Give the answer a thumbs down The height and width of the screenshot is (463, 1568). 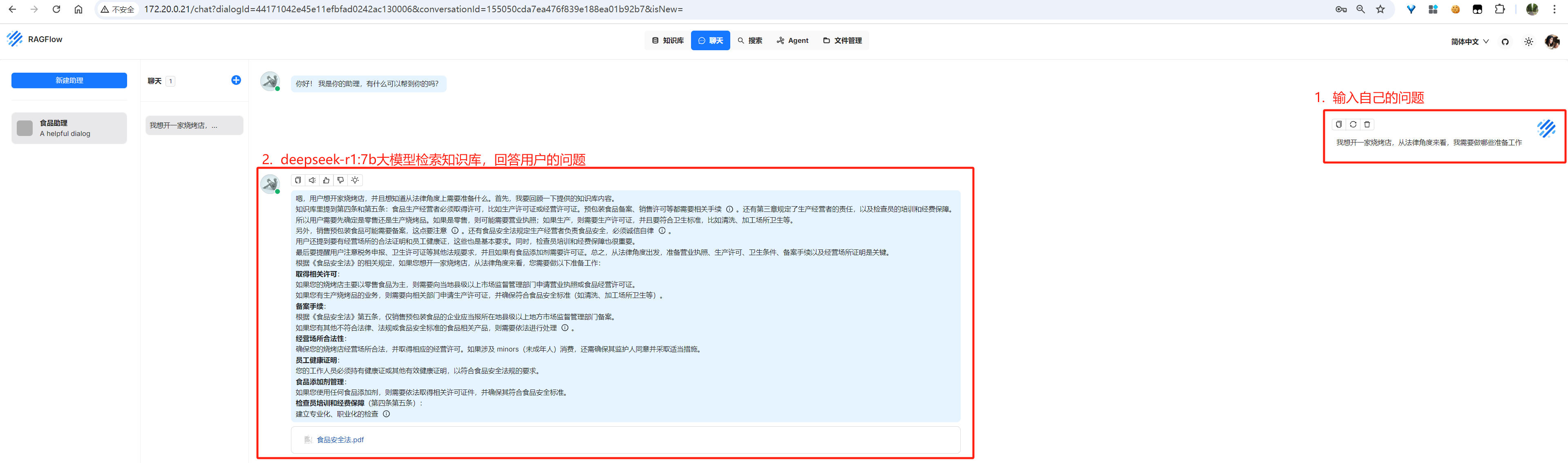pos(341,180)
